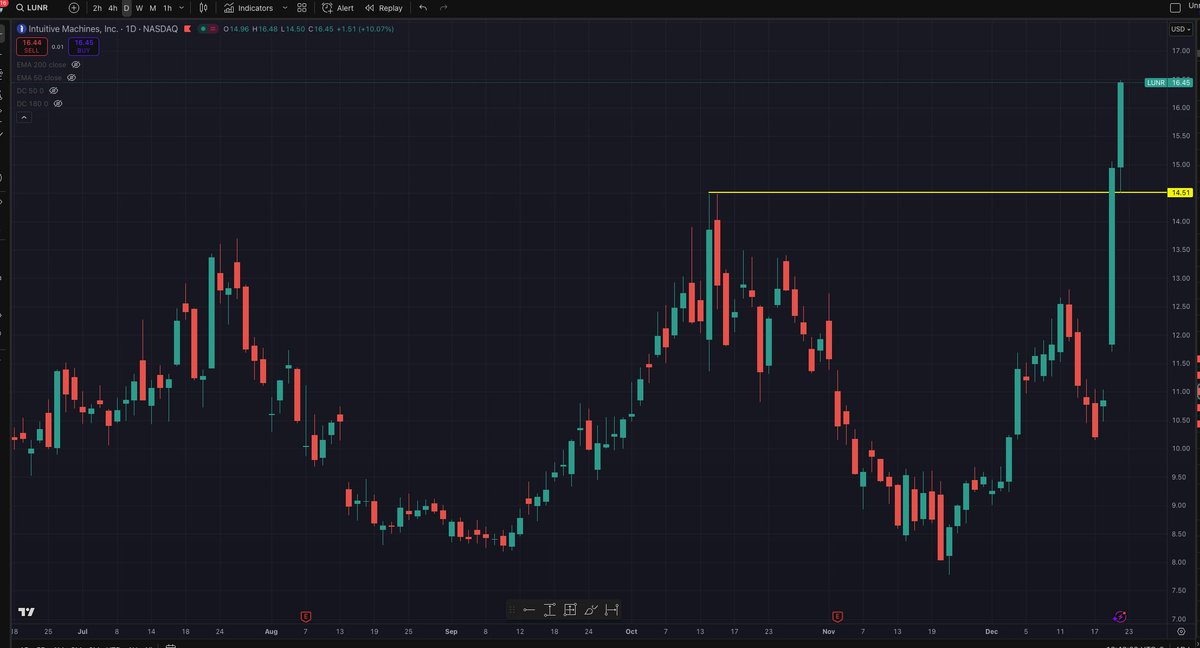The image size is (1200, 648).
Task: Open chart settings gear at bottom right
Action: [x=1181, y=632]
